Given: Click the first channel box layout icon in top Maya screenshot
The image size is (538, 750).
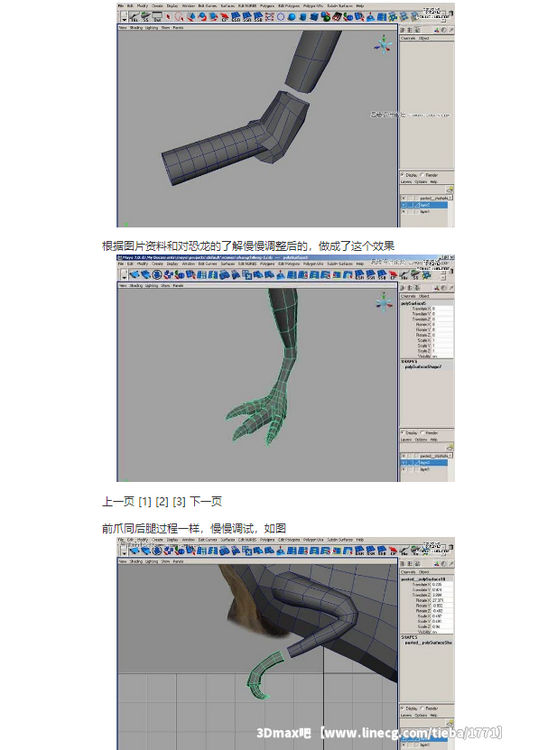Looking at the screenshot, I should pos(402,30).
